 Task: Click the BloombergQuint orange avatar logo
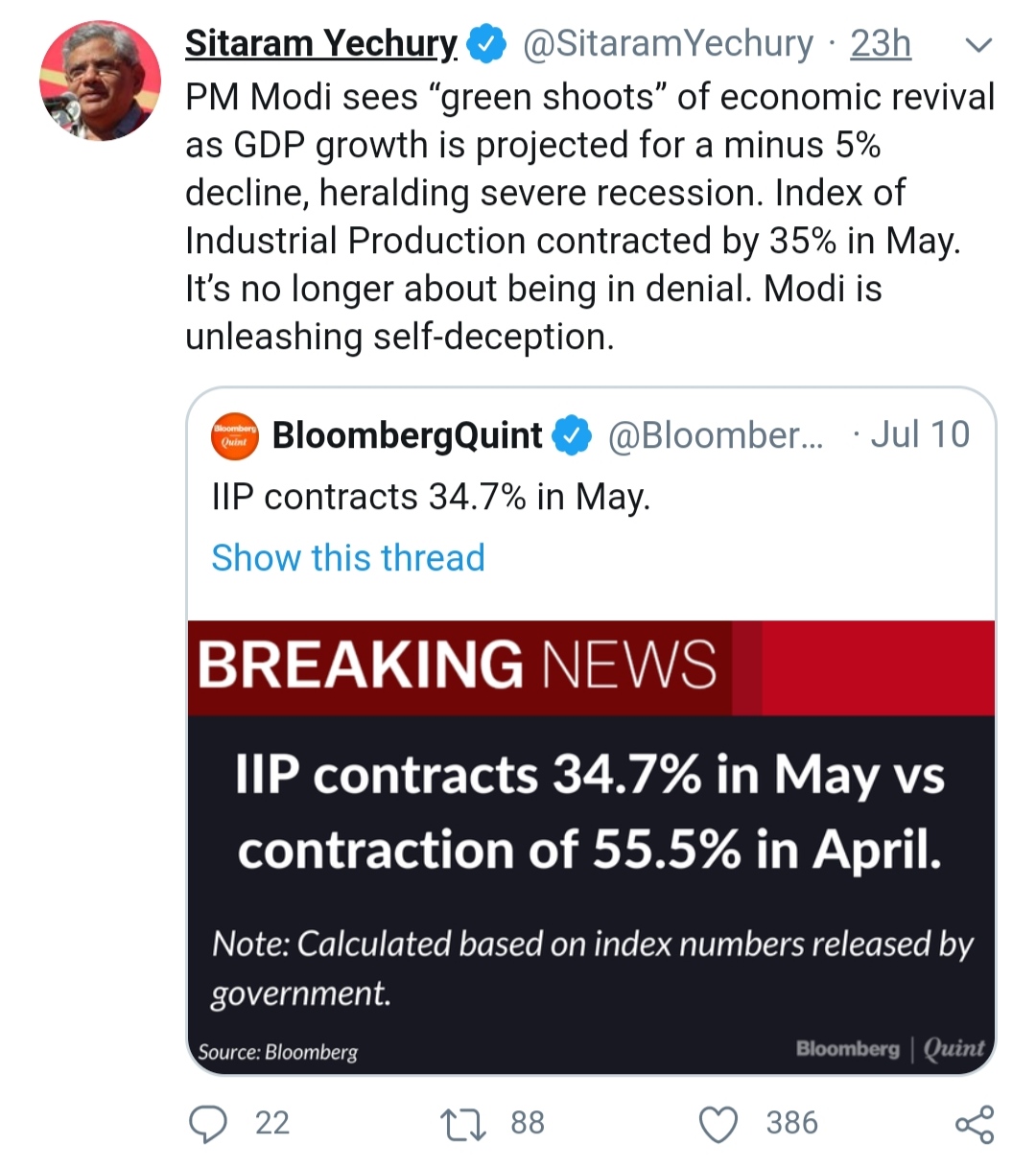click(x=235, y=436)
